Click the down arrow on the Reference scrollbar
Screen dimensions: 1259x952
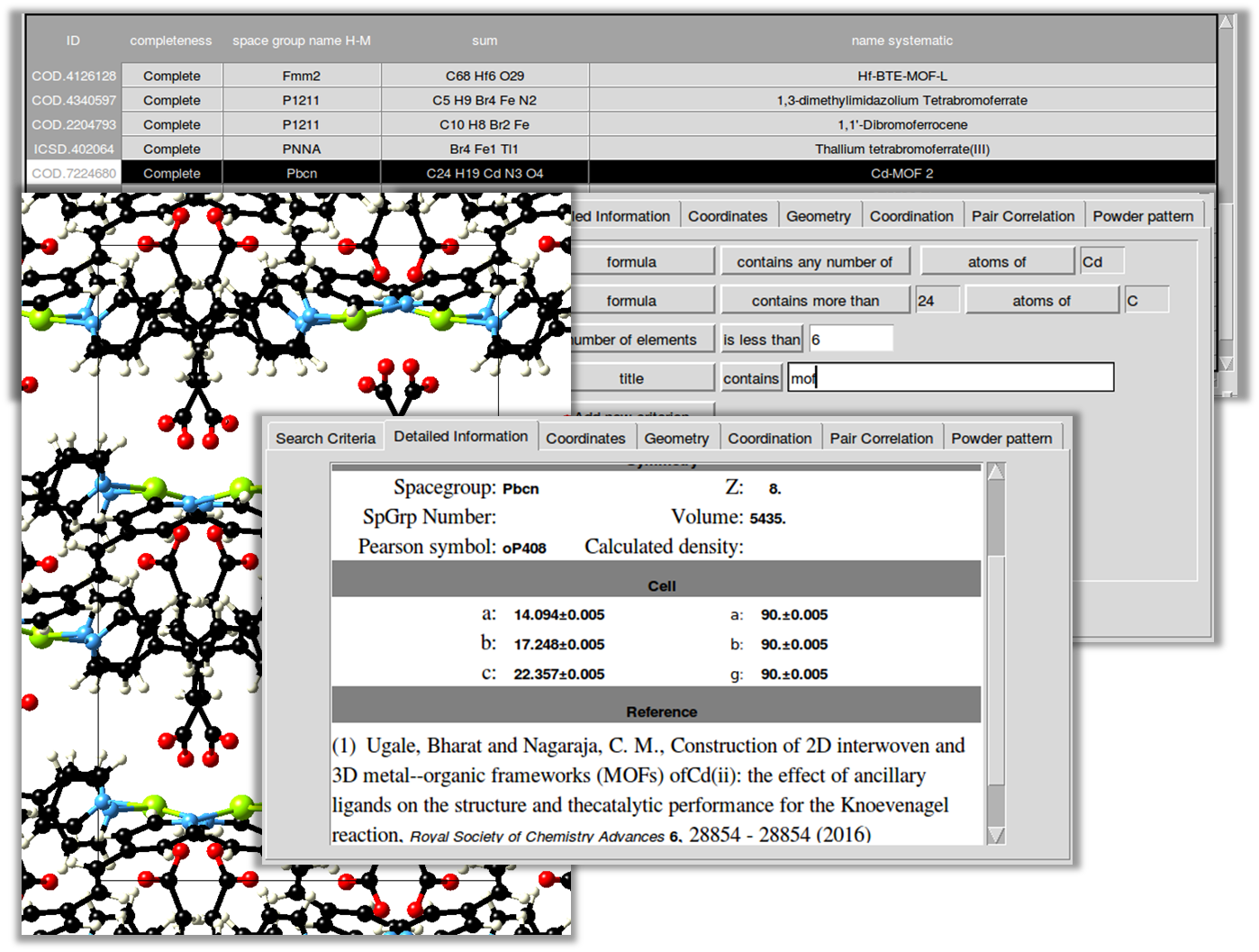pyautogui.click(x=995, y=835)
